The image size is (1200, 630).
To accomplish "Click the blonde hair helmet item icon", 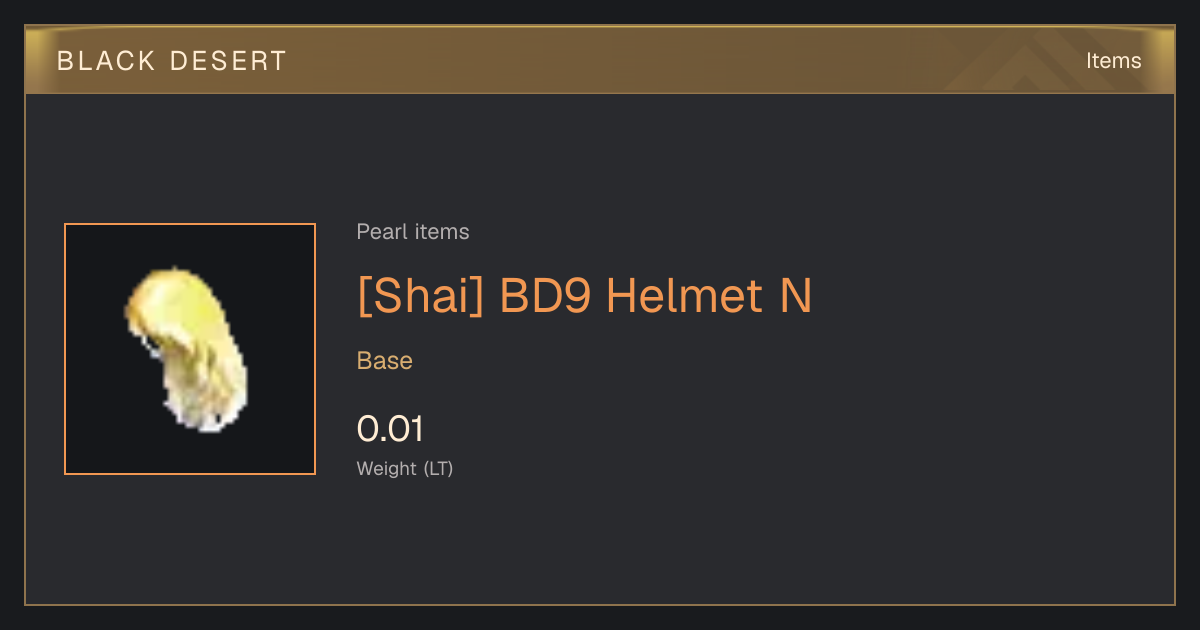I will (187, 350).
